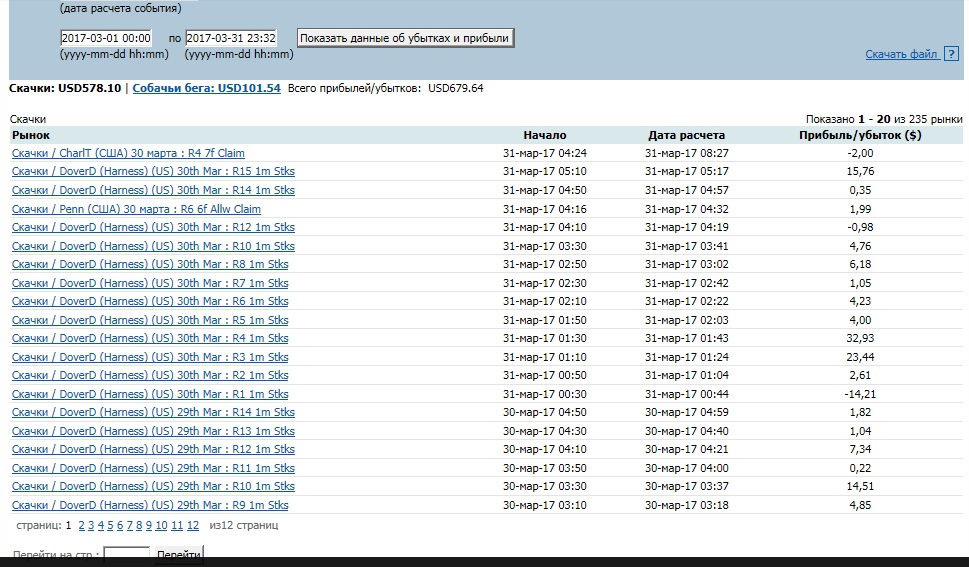Screen dimensions: 969x567
Task: Click the help question mark icon
Action: pos(952,54)
